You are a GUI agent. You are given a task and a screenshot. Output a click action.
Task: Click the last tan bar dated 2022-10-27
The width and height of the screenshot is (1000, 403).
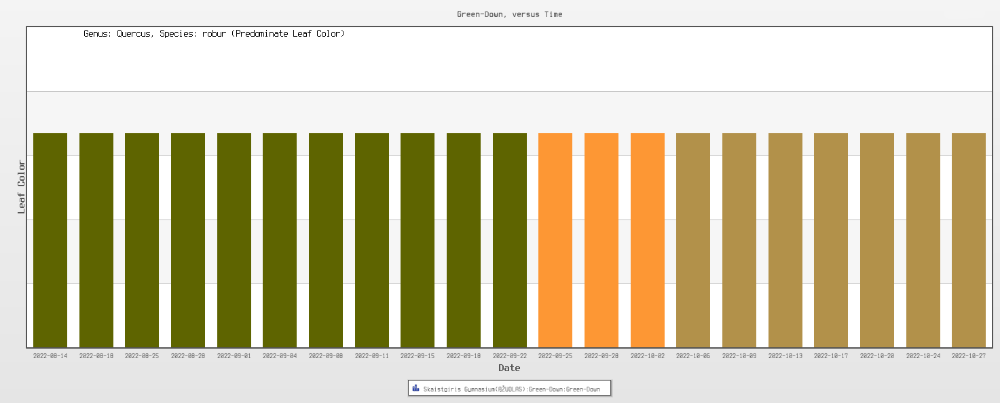[969, 240]
